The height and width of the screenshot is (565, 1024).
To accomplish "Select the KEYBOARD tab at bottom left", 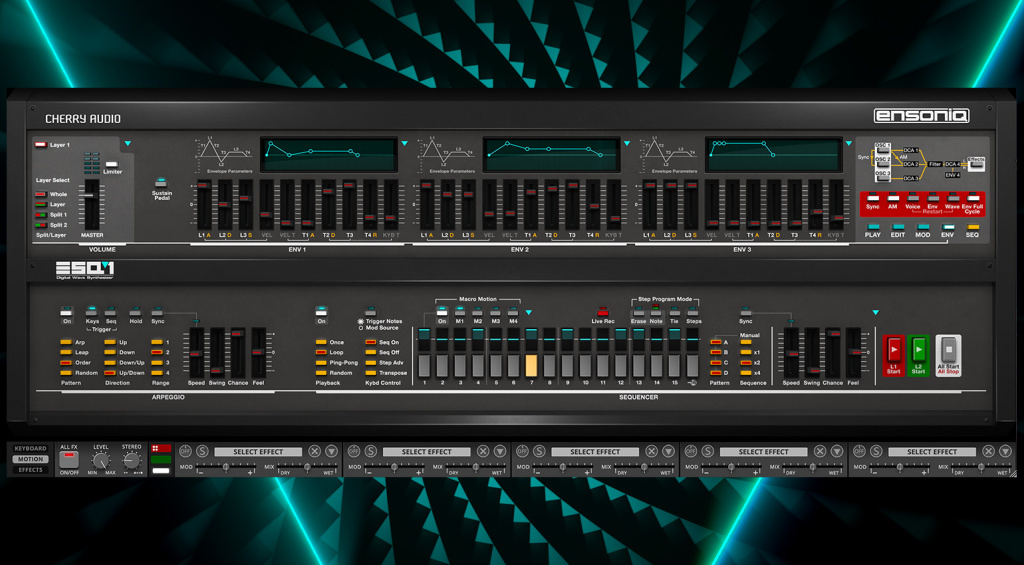I will pyautogui.click(x=31, y=449).
